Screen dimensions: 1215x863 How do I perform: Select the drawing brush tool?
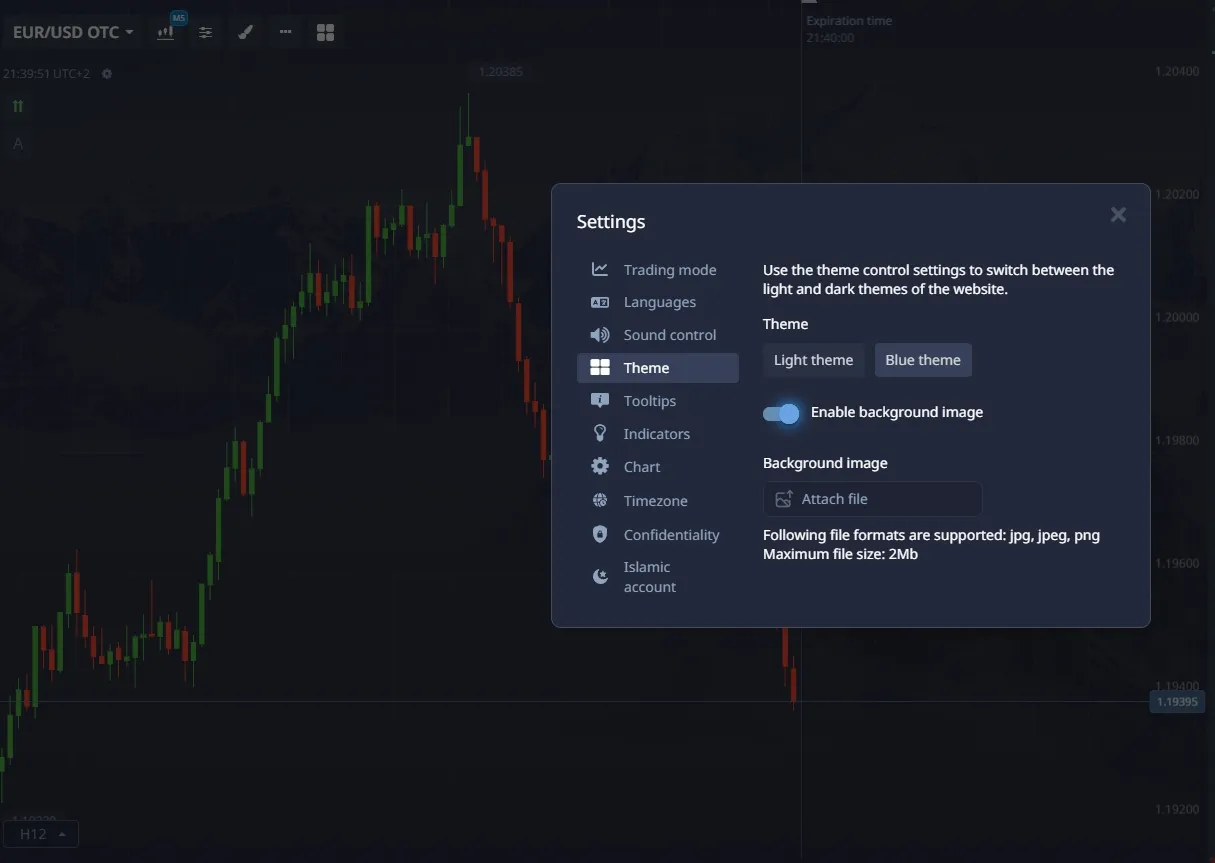[x=245, y=32]
